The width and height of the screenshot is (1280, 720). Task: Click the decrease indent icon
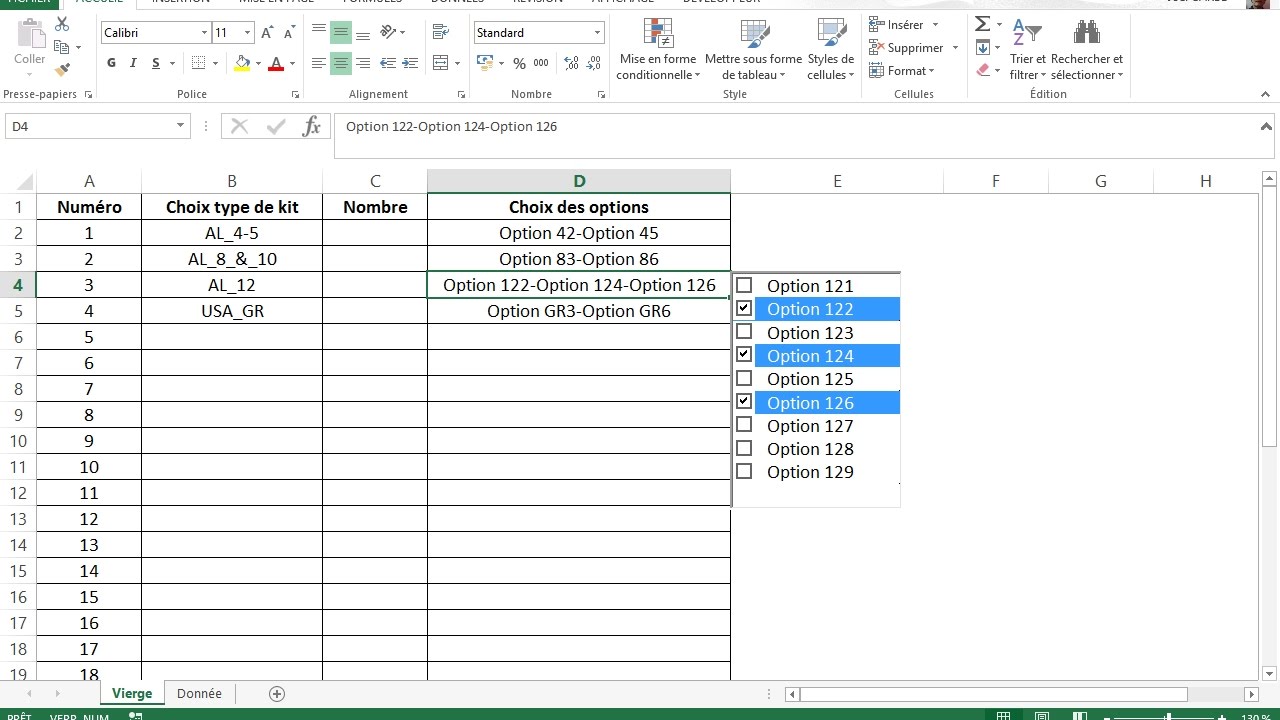[388, 63]
